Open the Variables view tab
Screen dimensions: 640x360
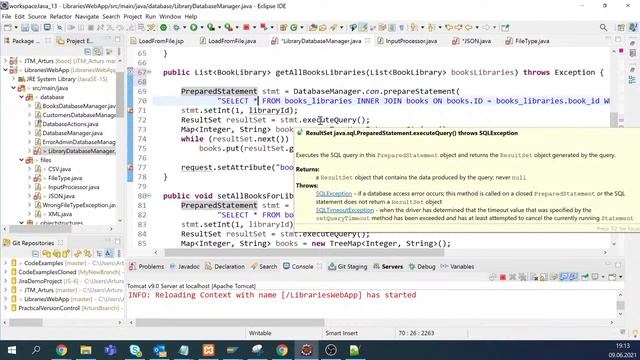coord(457,266)
